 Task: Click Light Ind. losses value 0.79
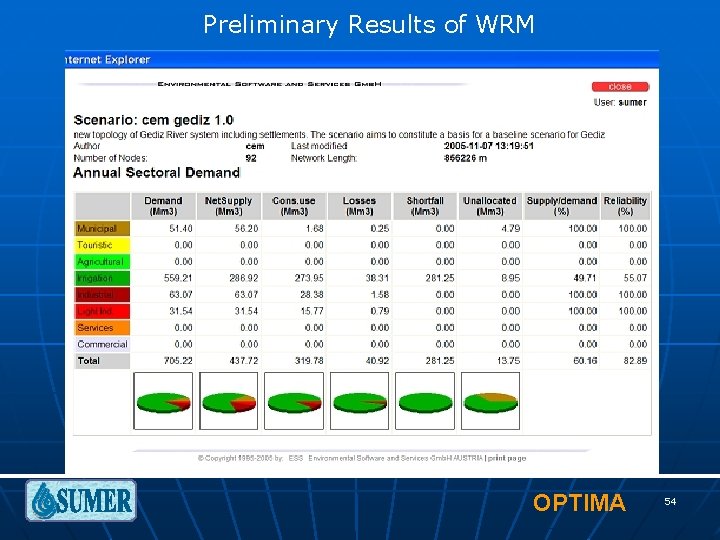coord(380,311)
